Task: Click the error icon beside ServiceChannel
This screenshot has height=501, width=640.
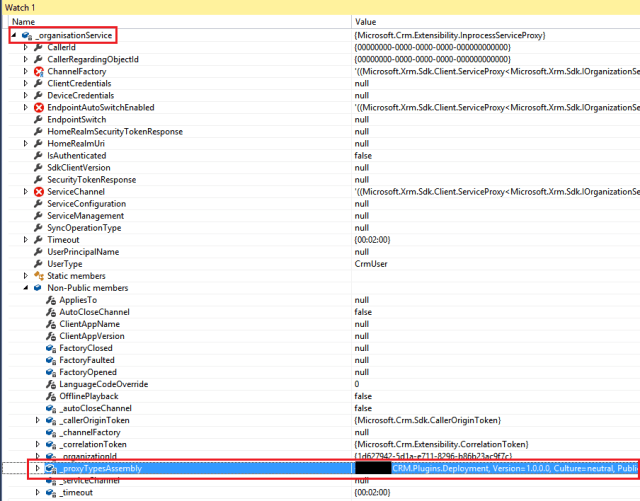Action: [38, 191]
